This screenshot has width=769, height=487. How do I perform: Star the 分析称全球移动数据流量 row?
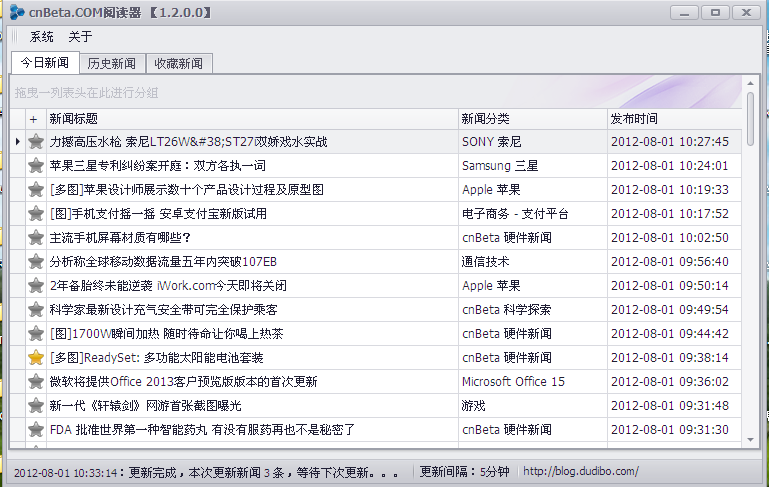36,262
